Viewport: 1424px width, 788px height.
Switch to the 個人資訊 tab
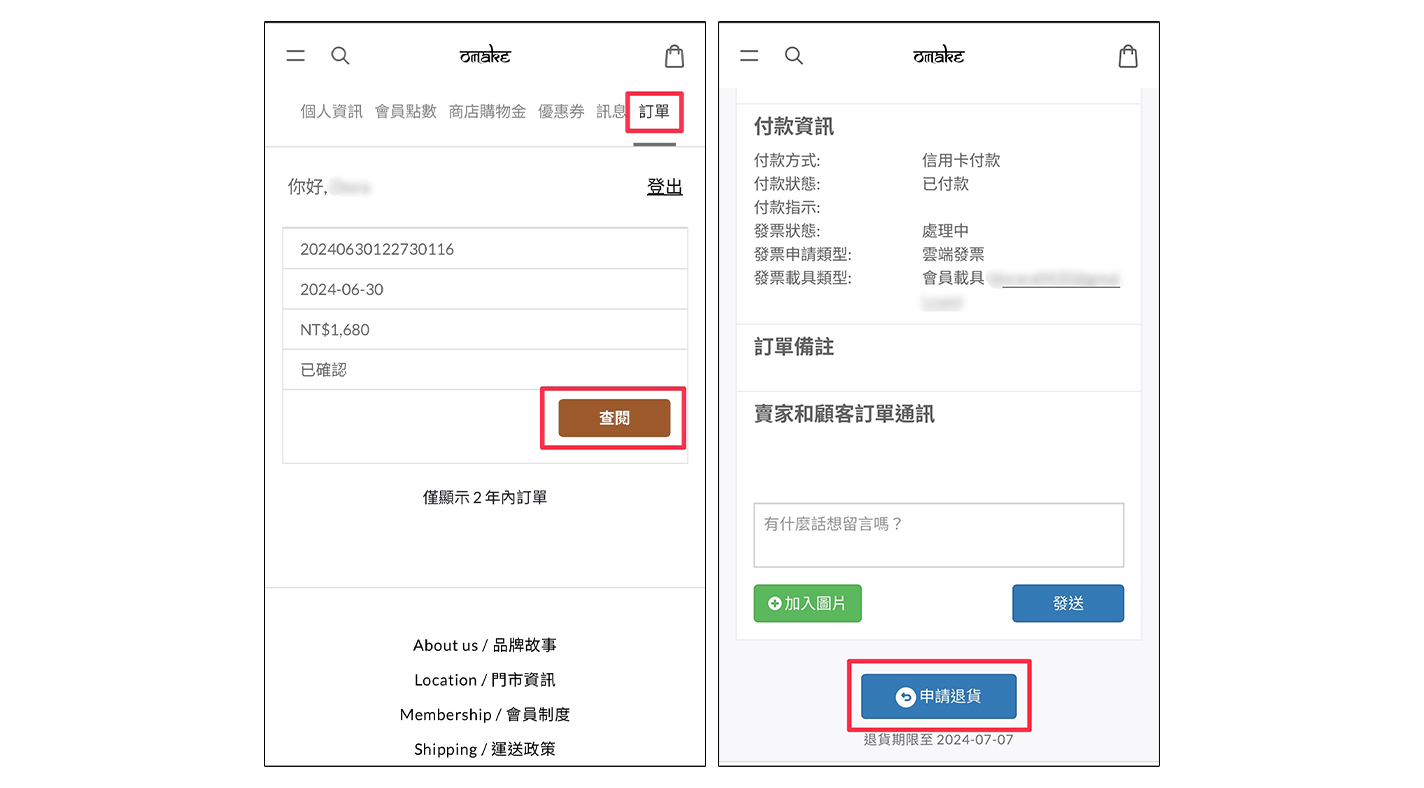point(332,112)
